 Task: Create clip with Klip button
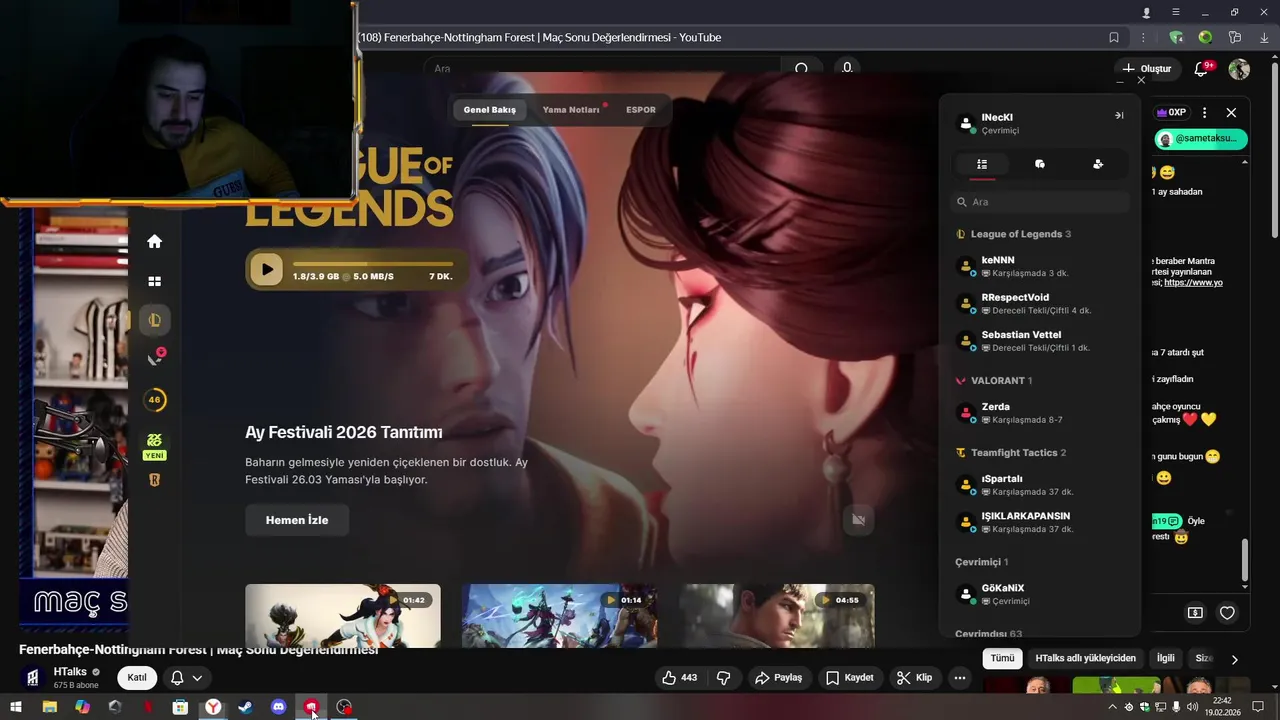[x=914, y=678]
